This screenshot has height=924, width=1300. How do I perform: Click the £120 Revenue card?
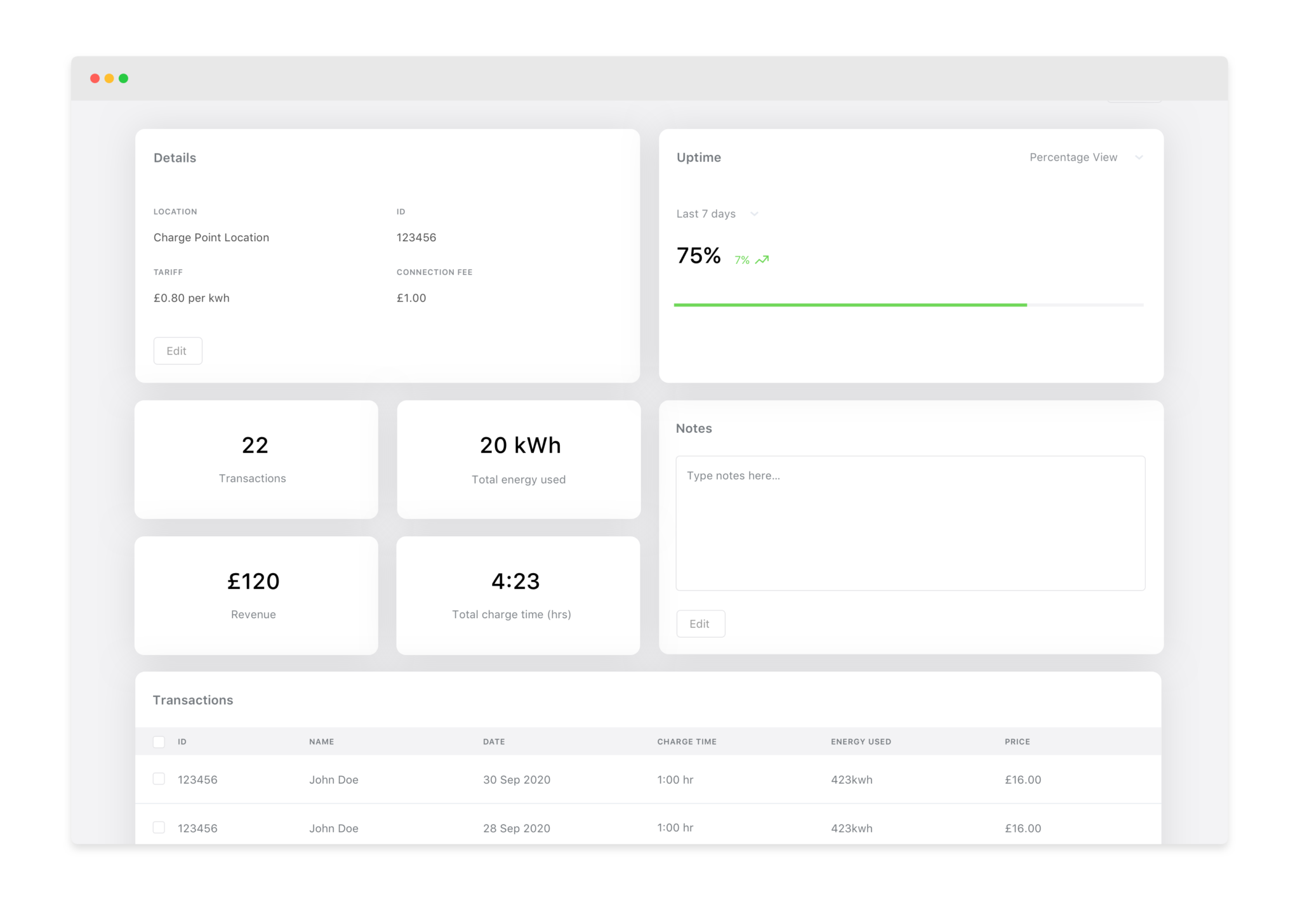point(255,595)
